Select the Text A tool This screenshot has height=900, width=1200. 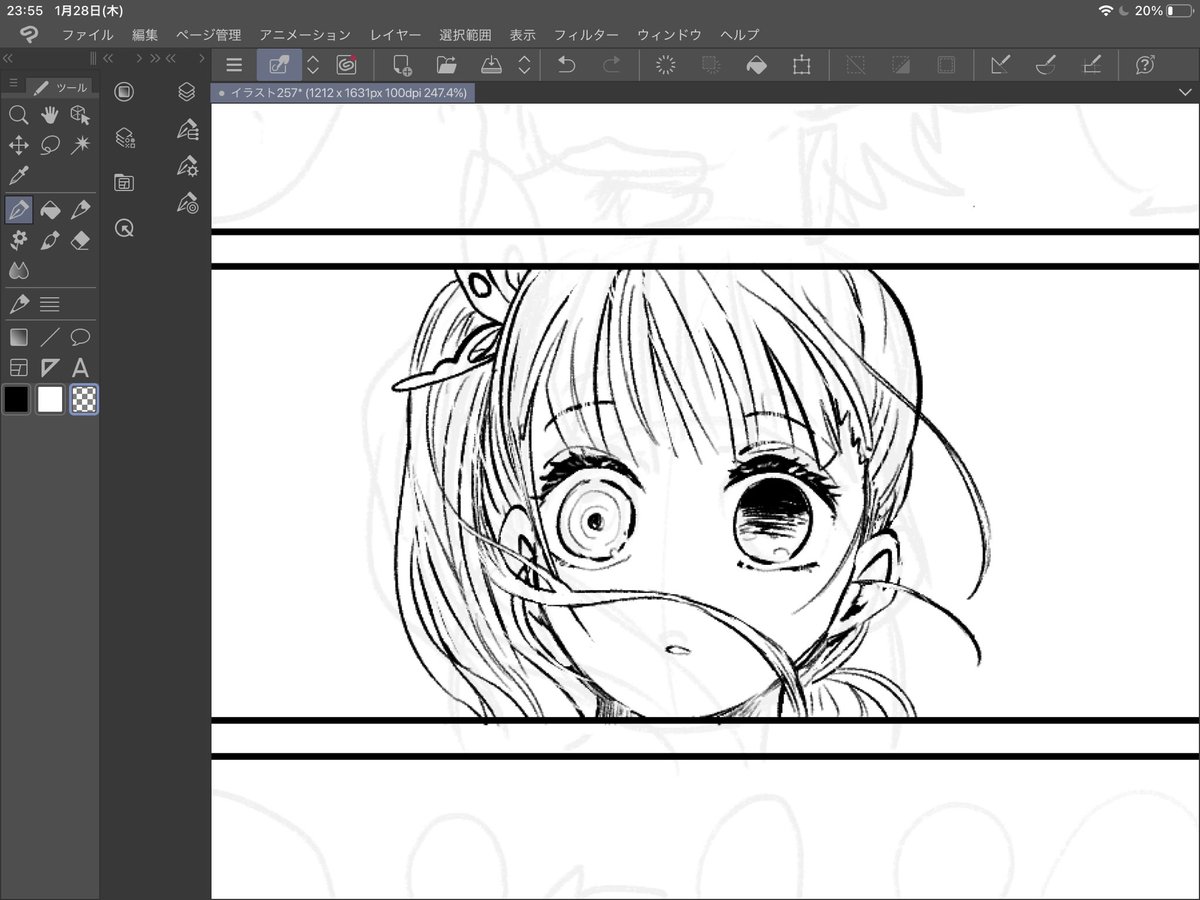point(80,368)
